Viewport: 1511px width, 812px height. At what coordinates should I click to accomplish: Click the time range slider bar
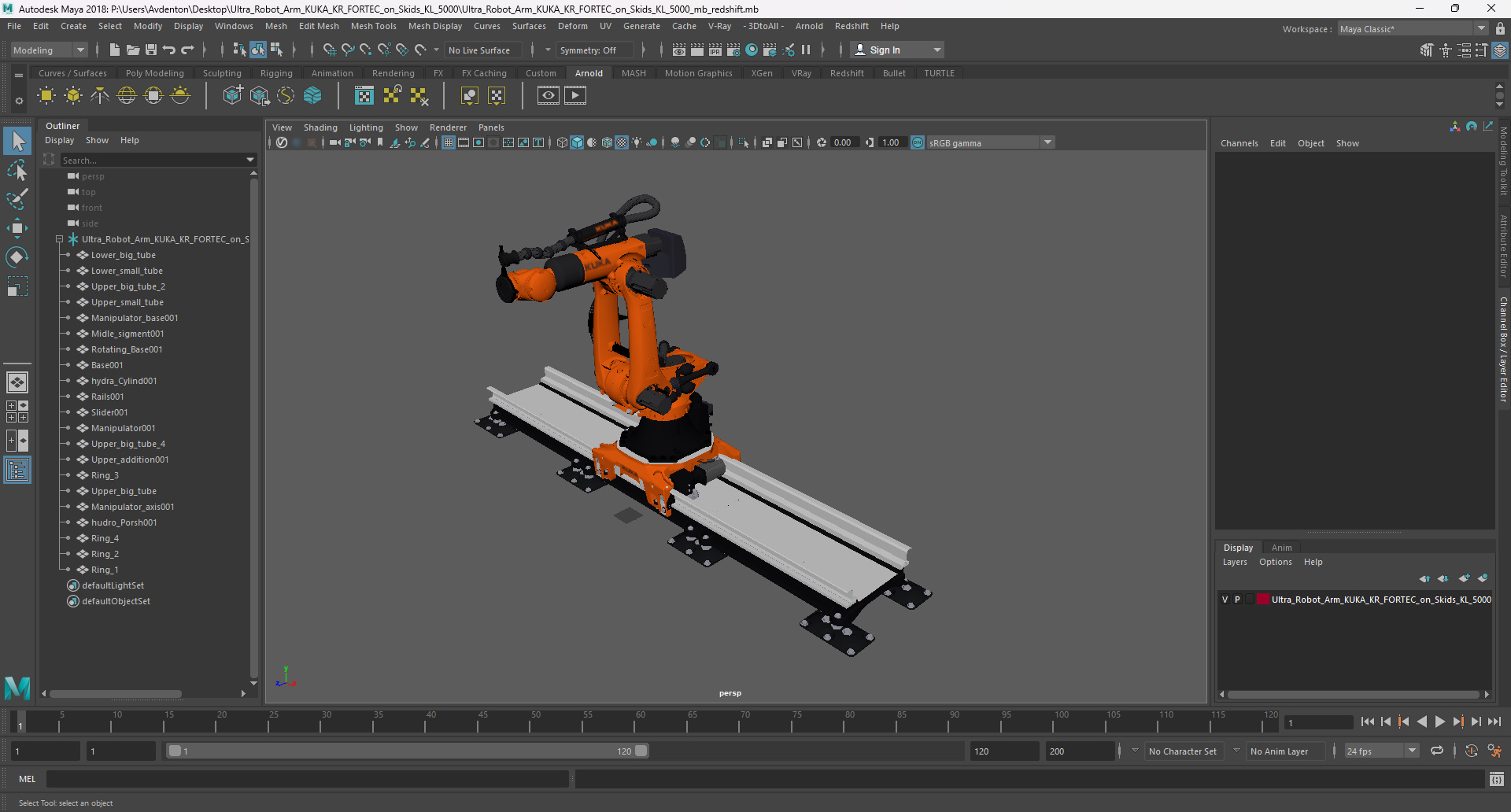pos(408,751)
